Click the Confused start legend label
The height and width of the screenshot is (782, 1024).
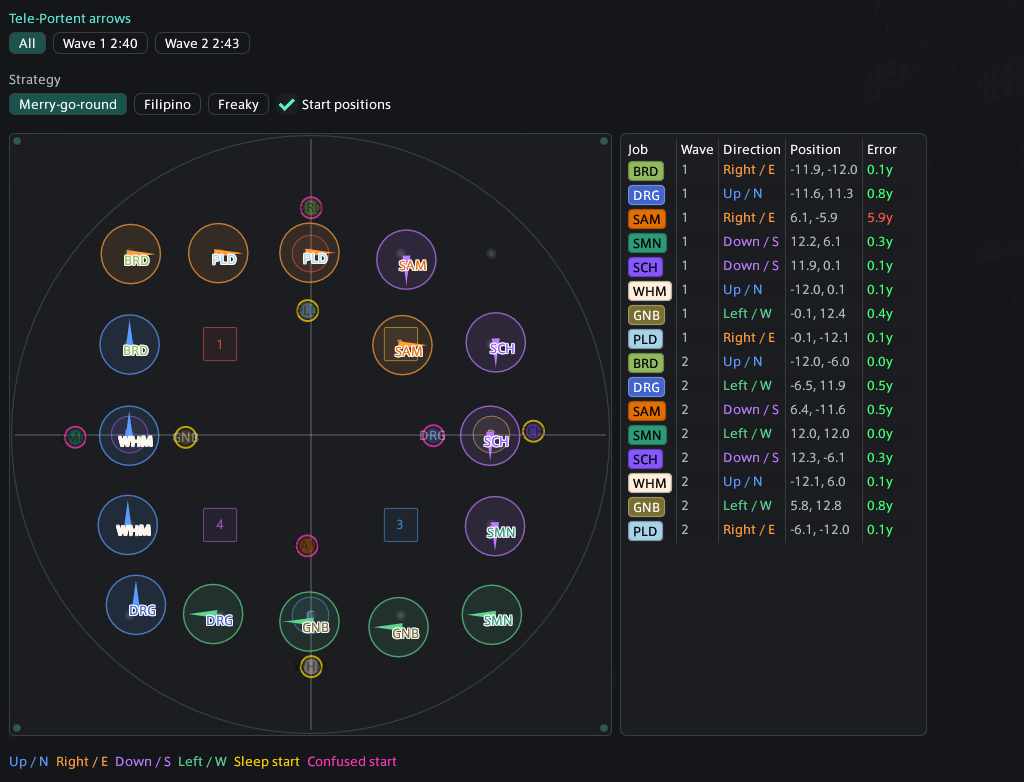pyautogui.click(x=352, y=762)
